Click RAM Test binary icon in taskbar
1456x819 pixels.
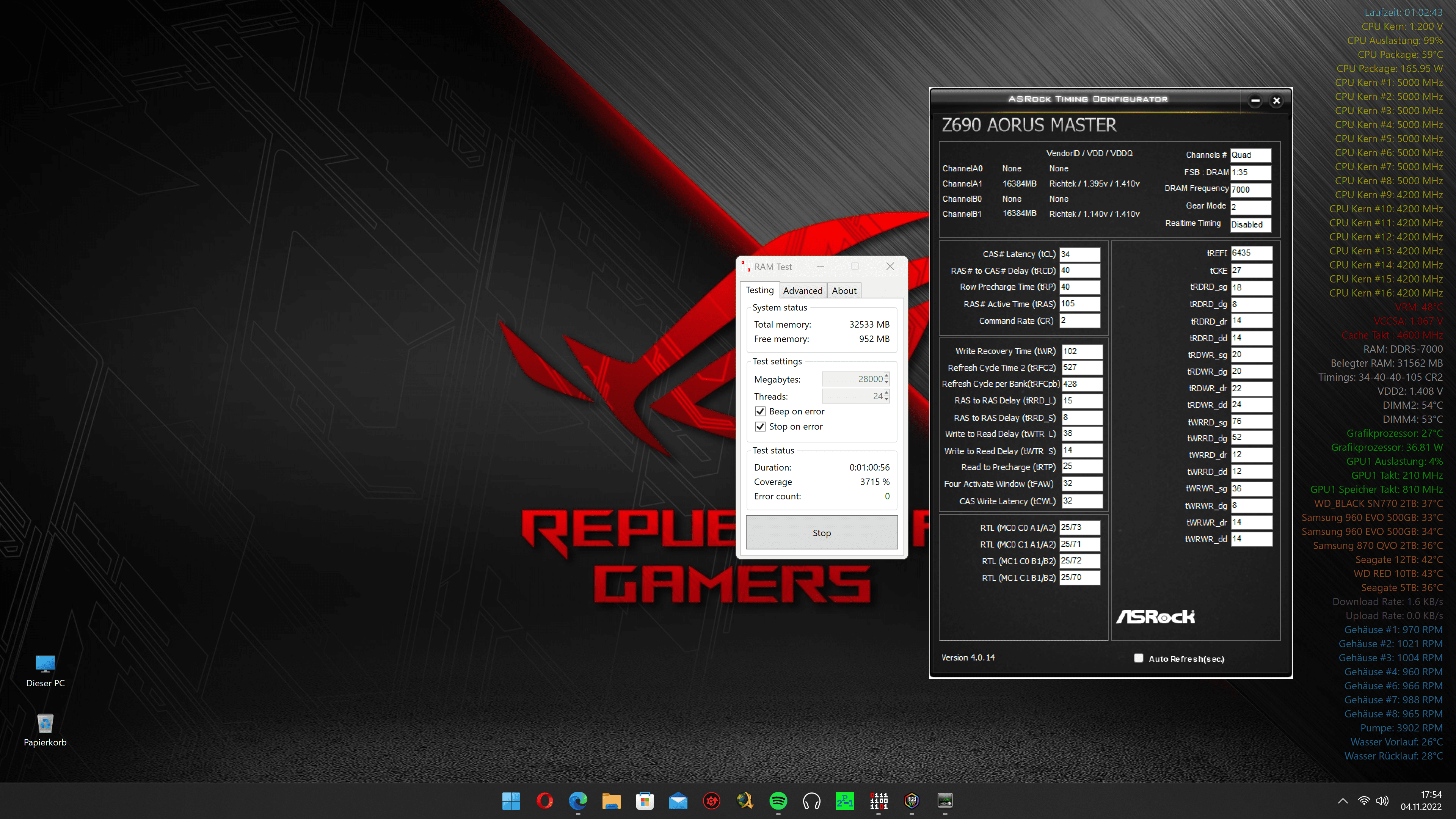pyautogui.click(x=879, y=800)
